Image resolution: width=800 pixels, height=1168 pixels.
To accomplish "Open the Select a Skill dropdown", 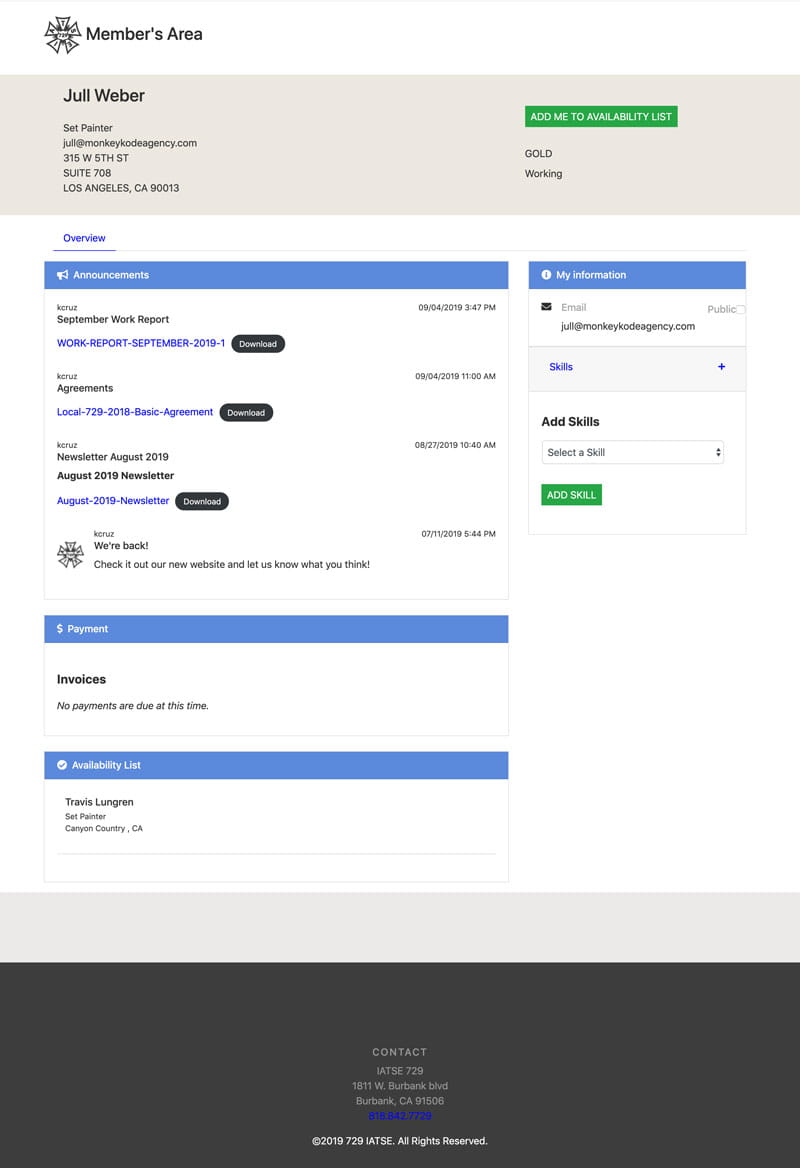I will pos(632,452).
